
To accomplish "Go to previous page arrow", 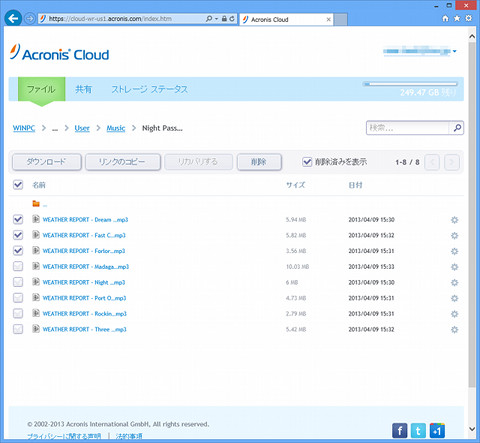I will (x=432, y=162).
